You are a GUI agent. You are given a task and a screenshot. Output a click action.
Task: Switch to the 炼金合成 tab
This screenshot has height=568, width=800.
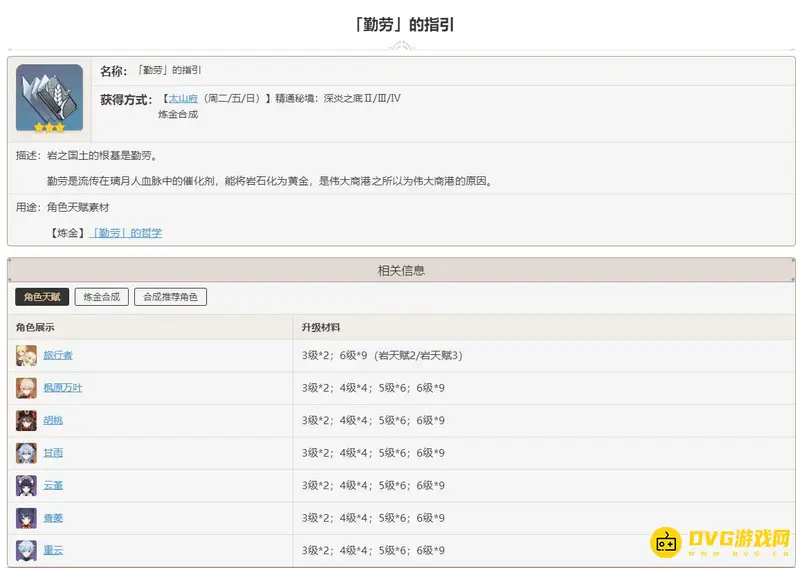pos(101,297)
